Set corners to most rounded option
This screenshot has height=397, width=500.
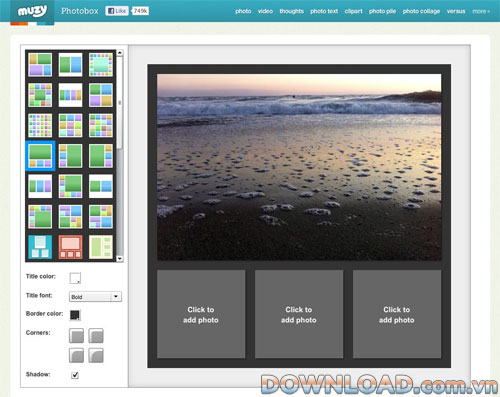[x=96, y=355]
